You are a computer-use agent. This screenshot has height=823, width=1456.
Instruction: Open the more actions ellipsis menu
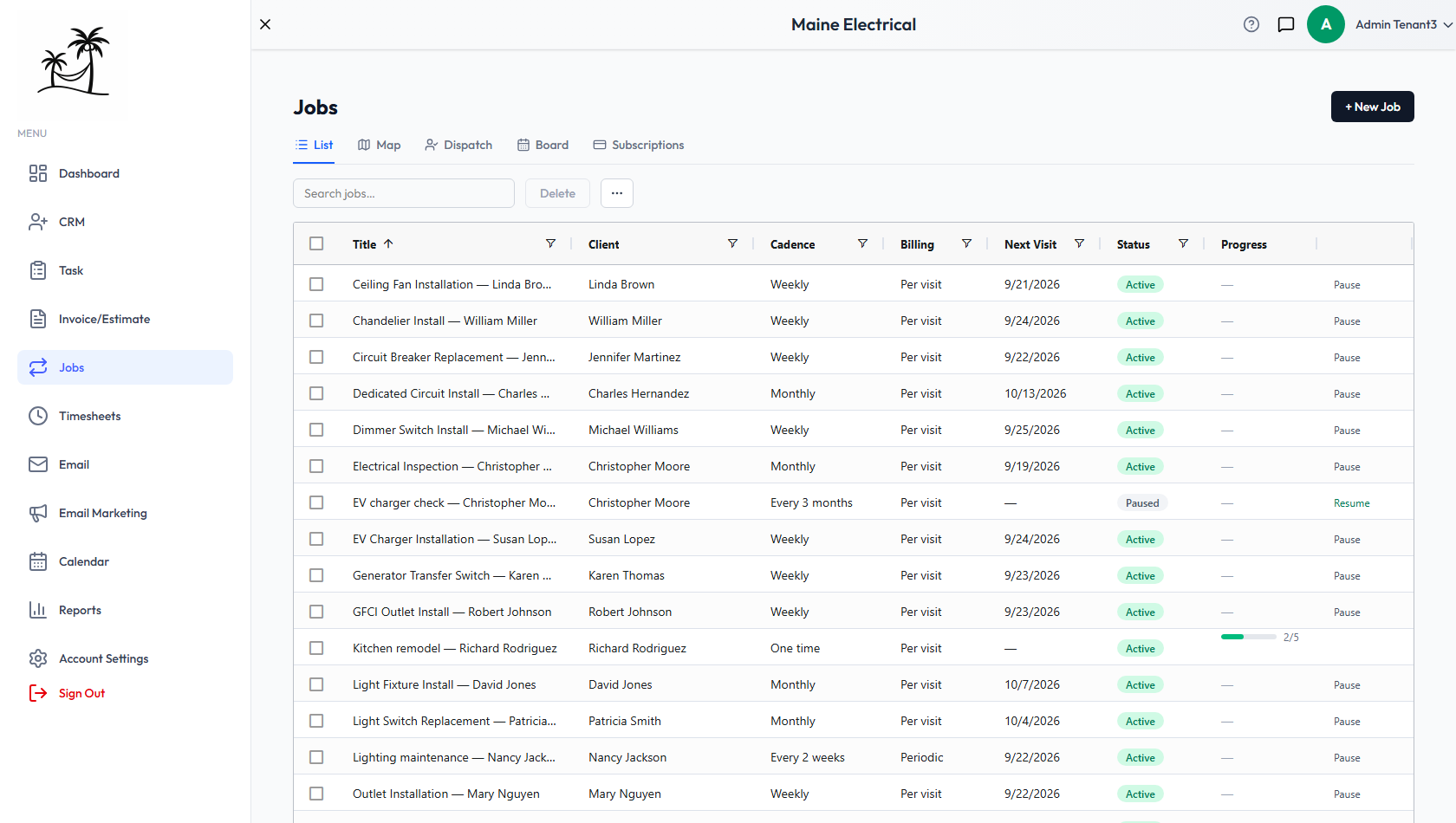point(617,193)
